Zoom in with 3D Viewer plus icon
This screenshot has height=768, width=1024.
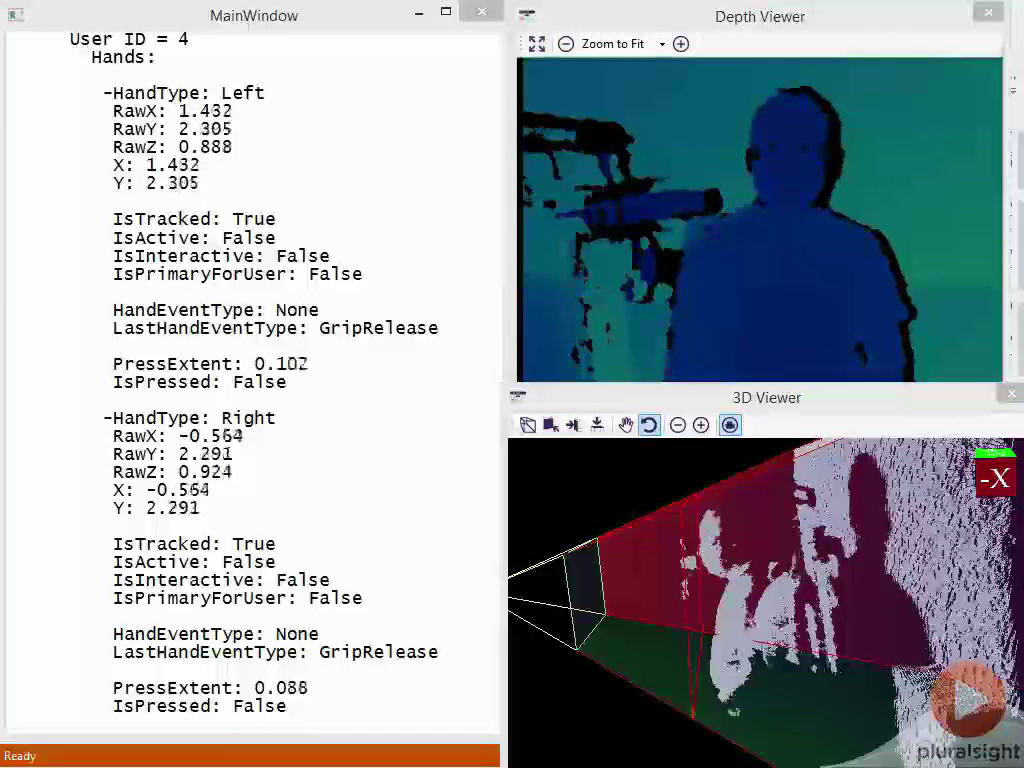tap(701, 425)
